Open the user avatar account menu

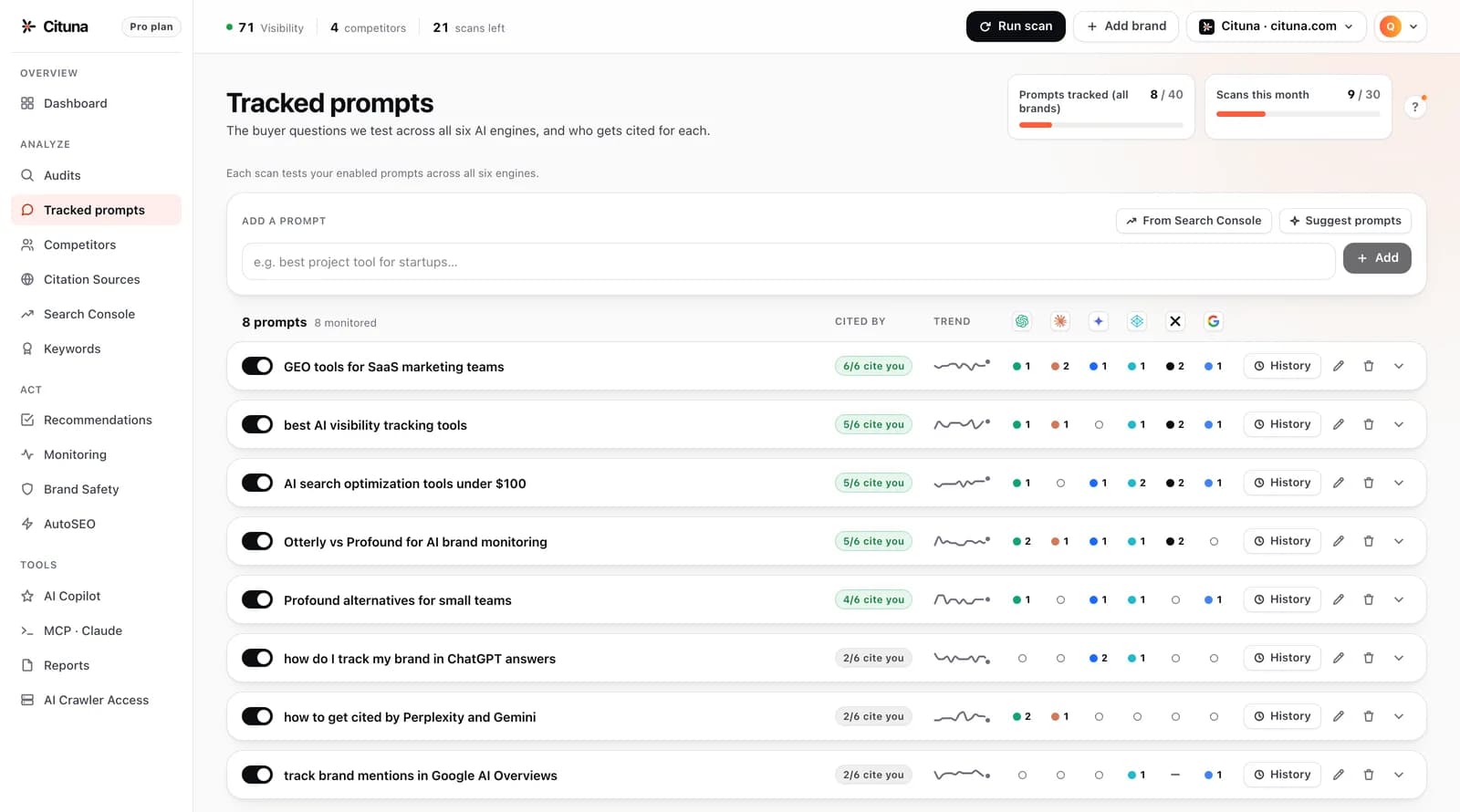(1400, 26)
